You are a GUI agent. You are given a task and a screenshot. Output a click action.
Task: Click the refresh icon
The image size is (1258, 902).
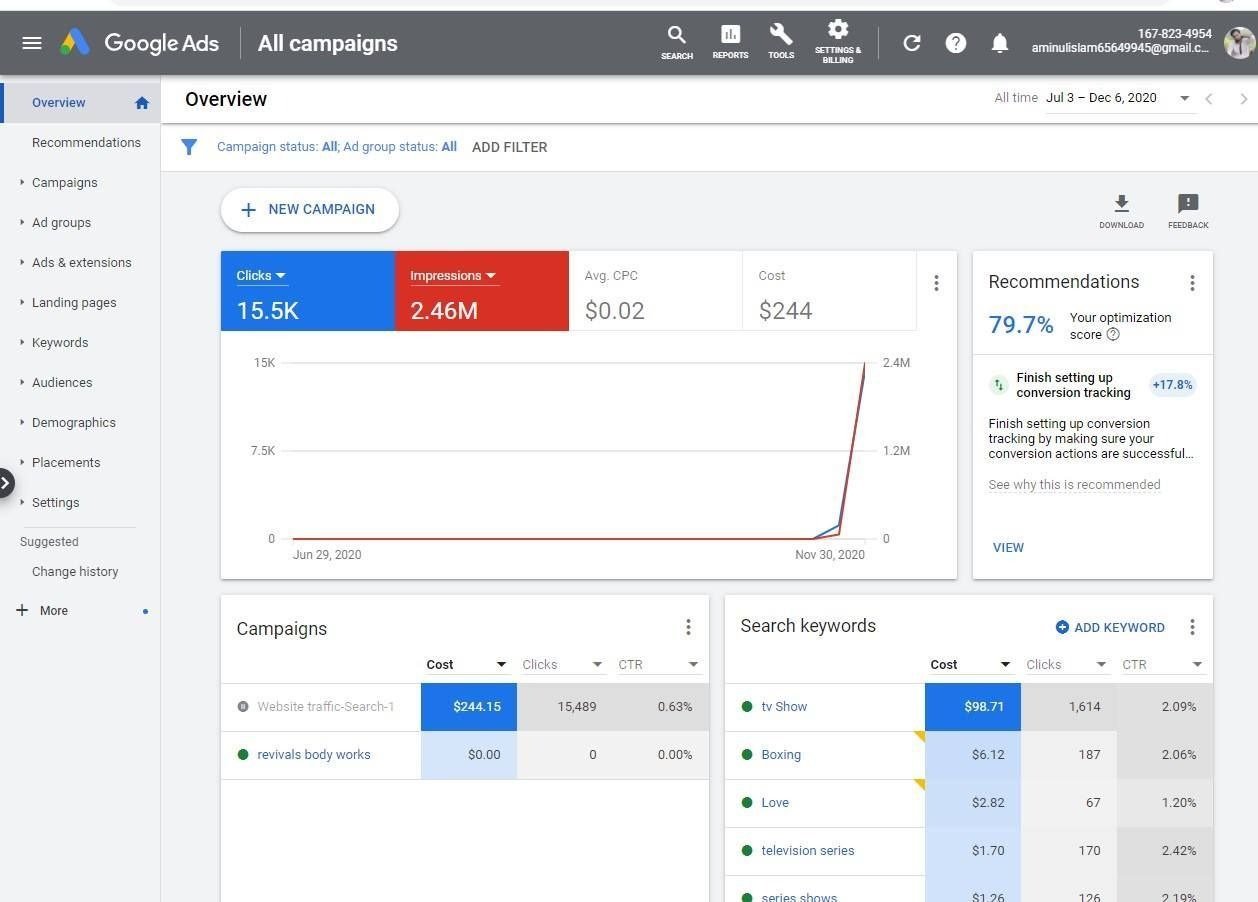[911, 43]
